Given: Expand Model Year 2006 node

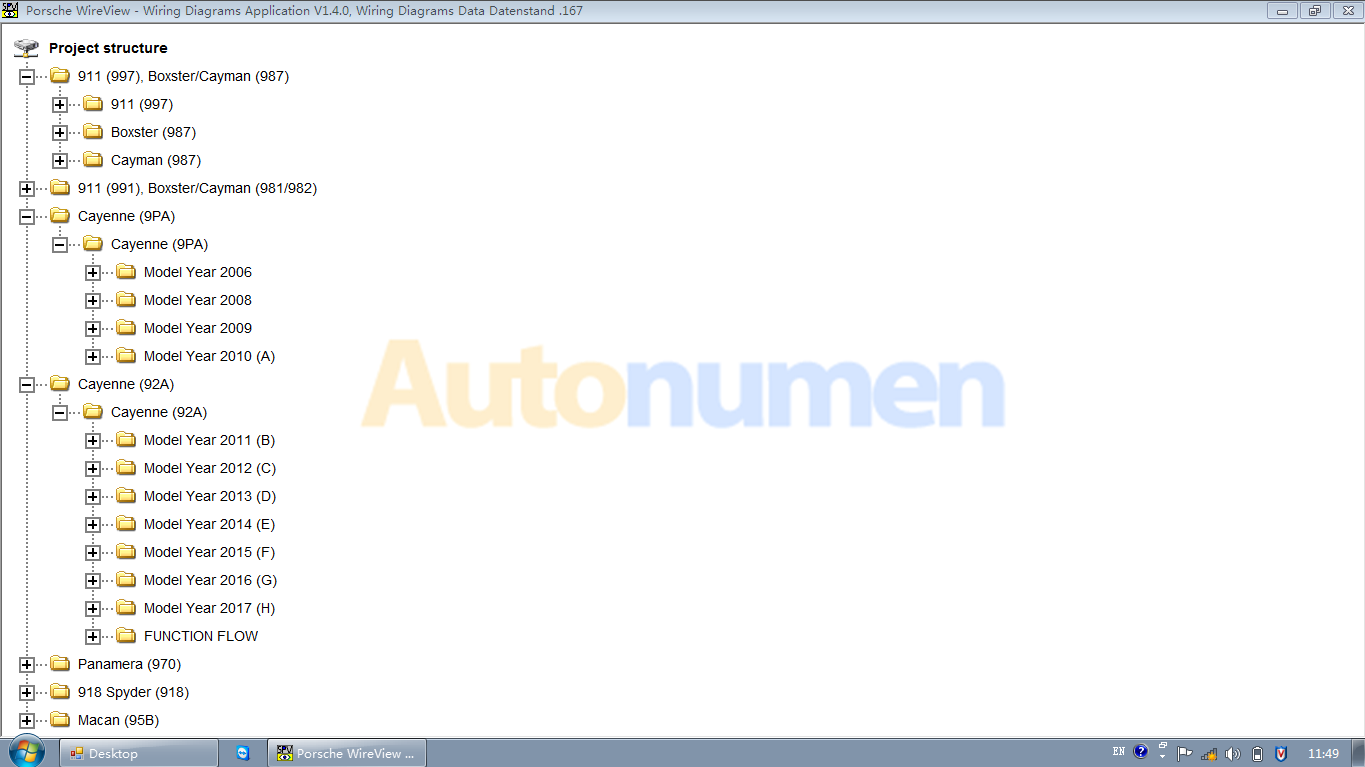Looking at the screenshot, I should click(93, 272).
